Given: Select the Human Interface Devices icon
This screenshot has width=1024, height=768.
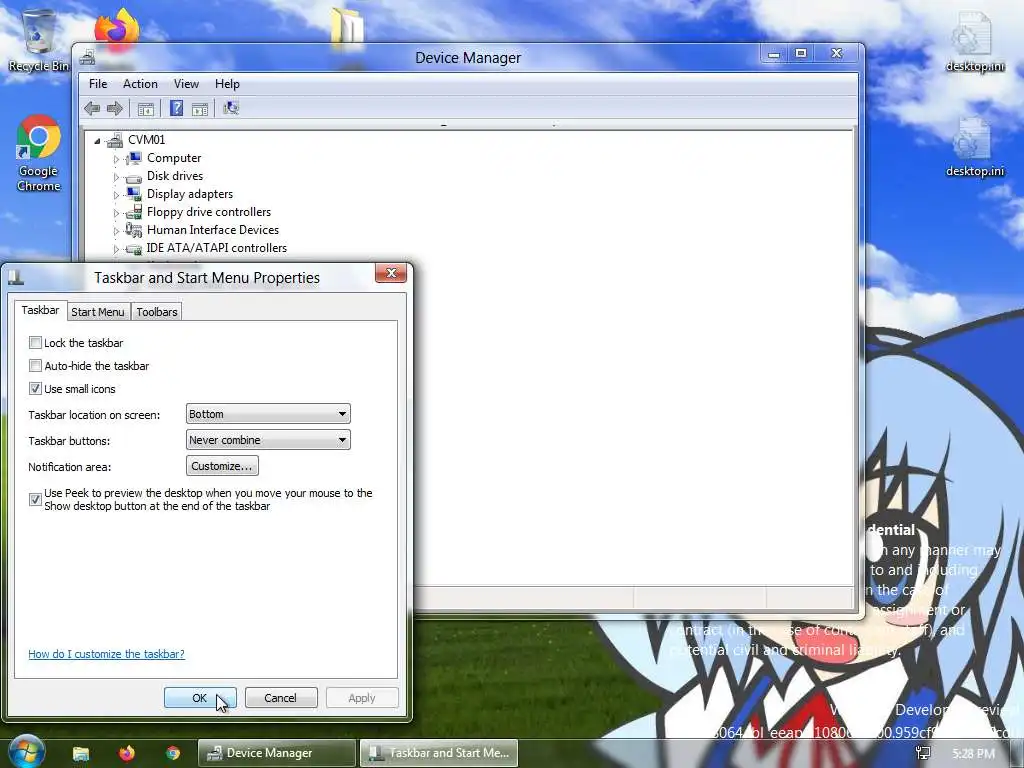Looking at the screenshot, I should click(x=134, y=230).
